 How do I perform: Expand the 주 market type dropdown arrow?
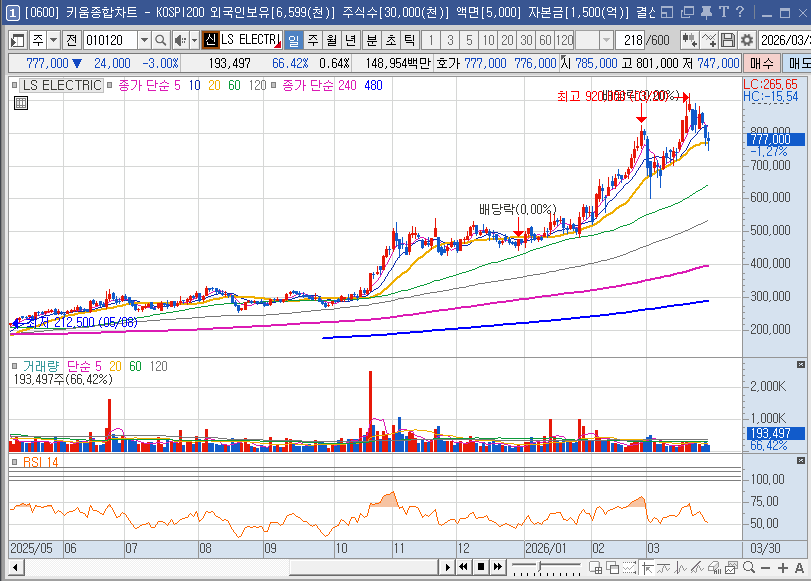(x=54, y=40)
